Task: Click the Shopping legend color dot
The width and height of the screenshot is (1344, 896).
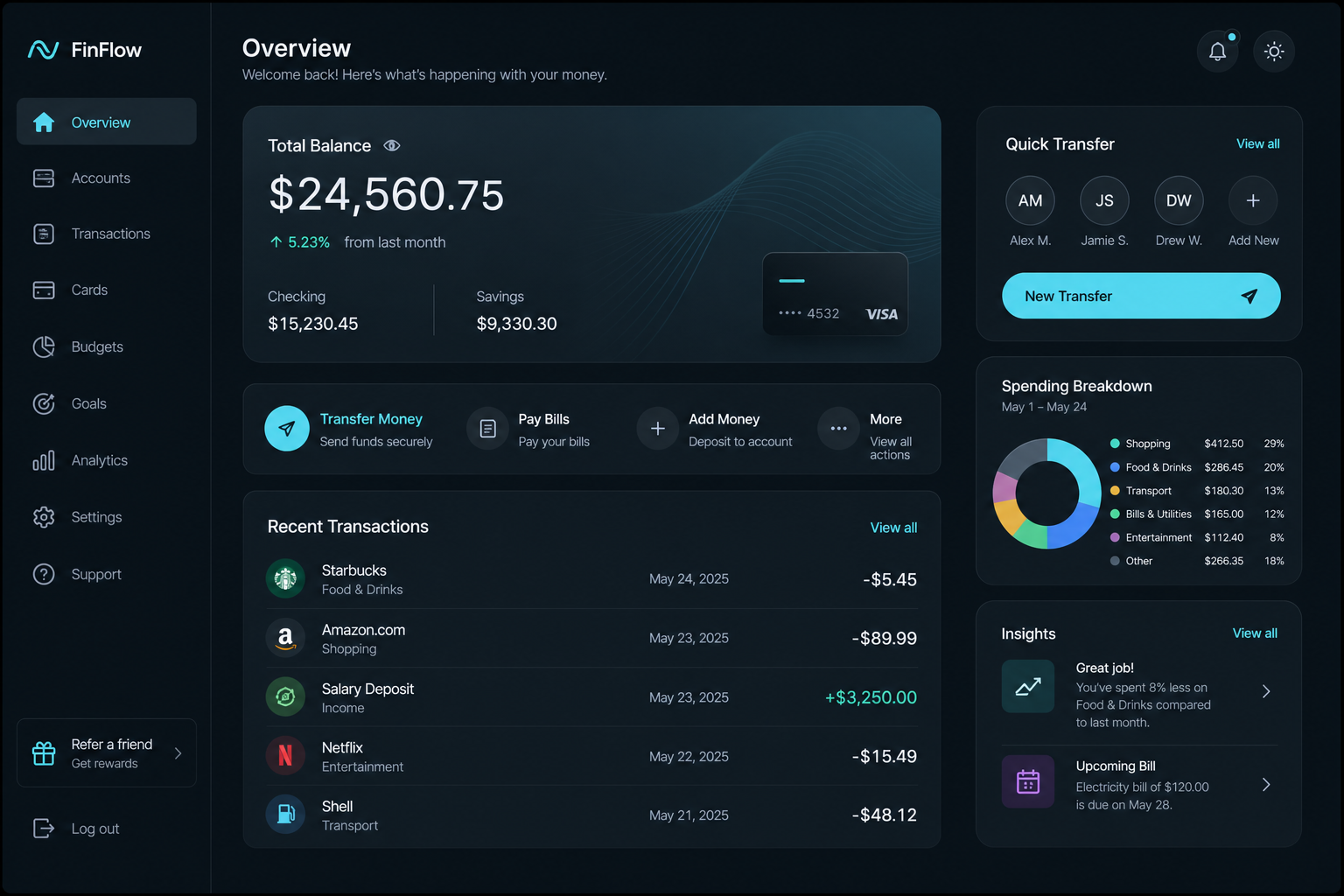Action: pyautogui.click(x=1115, y=444)
